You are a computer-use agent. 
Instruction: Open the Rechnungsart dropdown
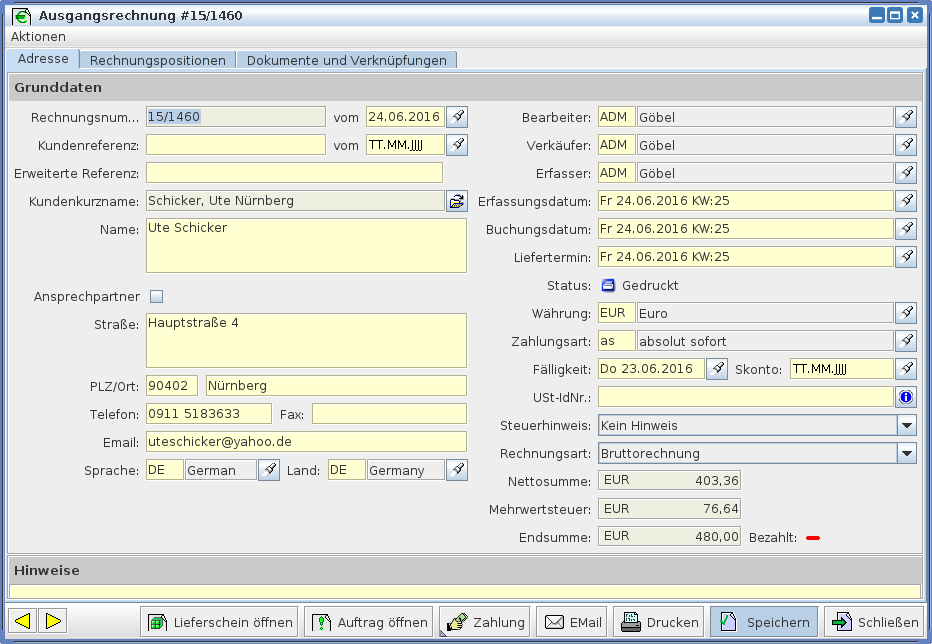point(906,453)
